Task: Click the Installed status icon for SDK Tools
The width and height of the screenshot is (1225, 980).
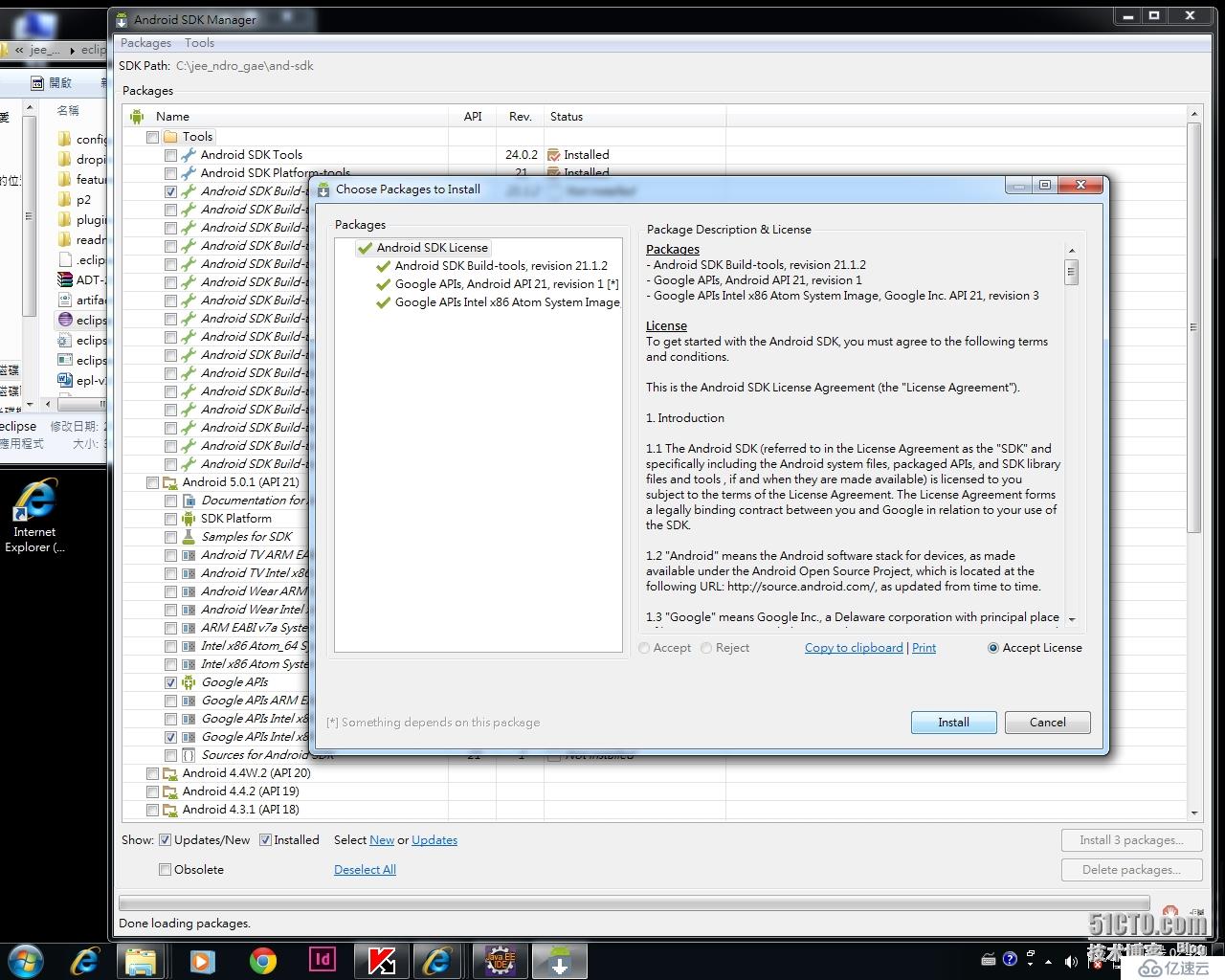Action: (553, 155)
